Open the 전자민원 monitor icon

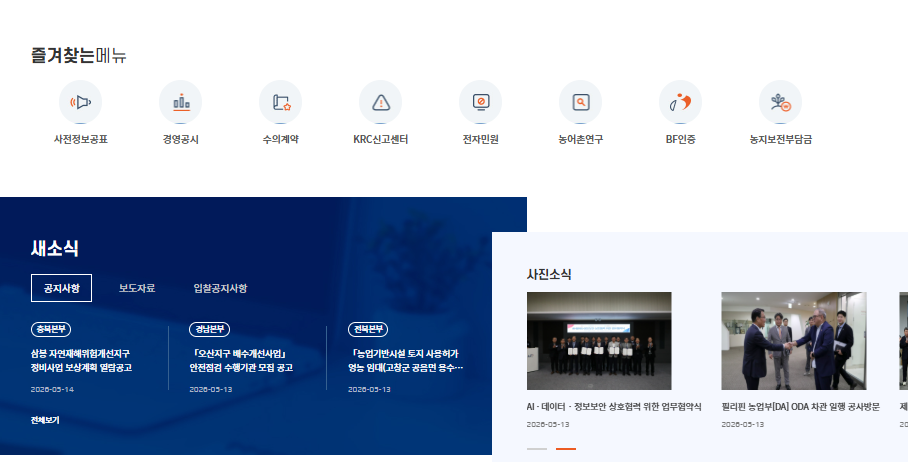481,102
